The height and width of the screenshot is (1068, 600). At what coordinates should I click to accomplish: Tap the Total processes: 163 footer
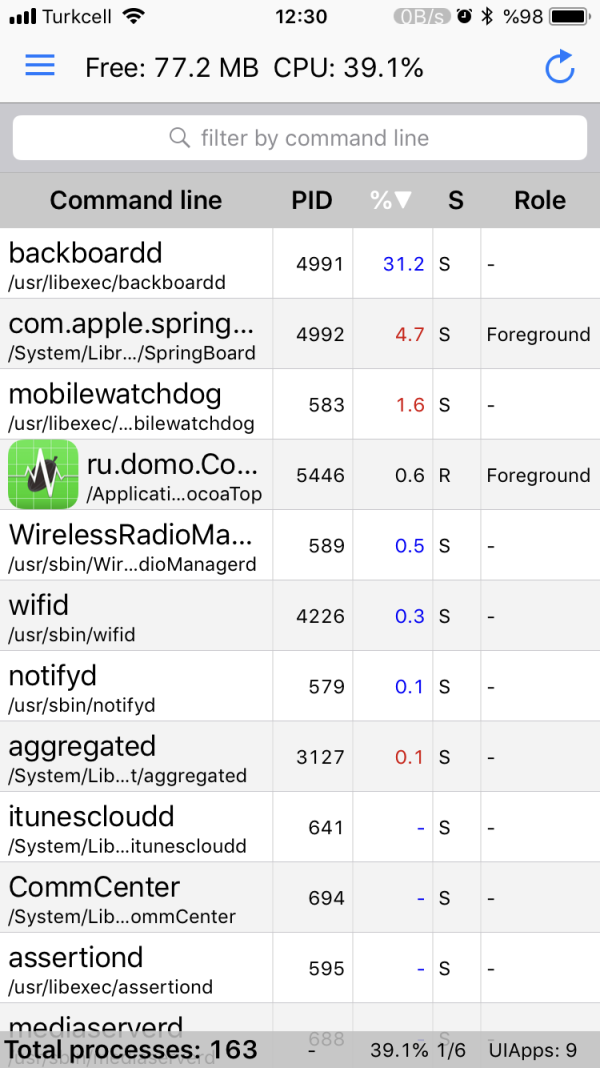pyautogui.click(x=132, y=1050)
